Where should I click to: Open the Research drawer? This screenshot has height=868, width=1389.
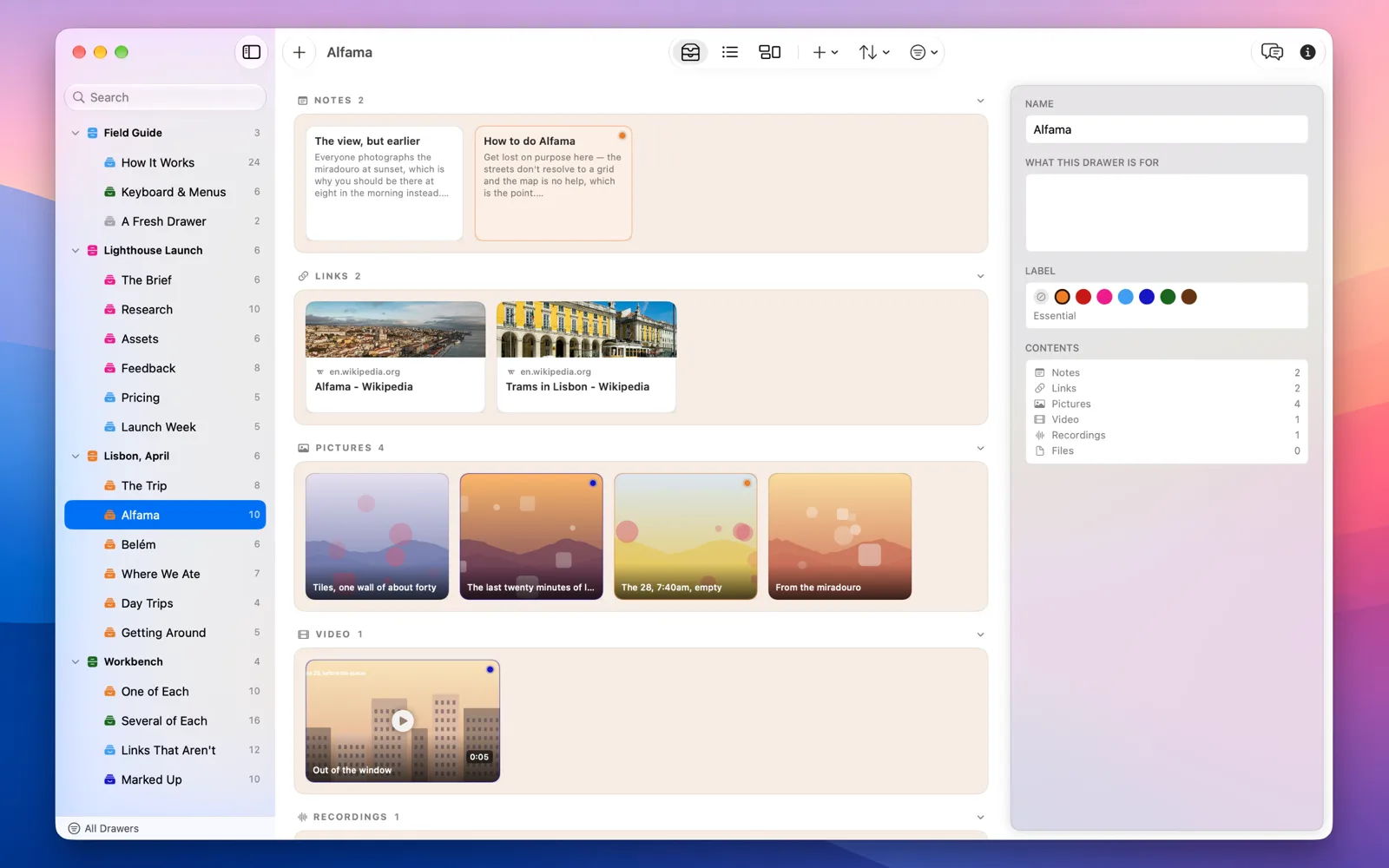click(165, 309)
